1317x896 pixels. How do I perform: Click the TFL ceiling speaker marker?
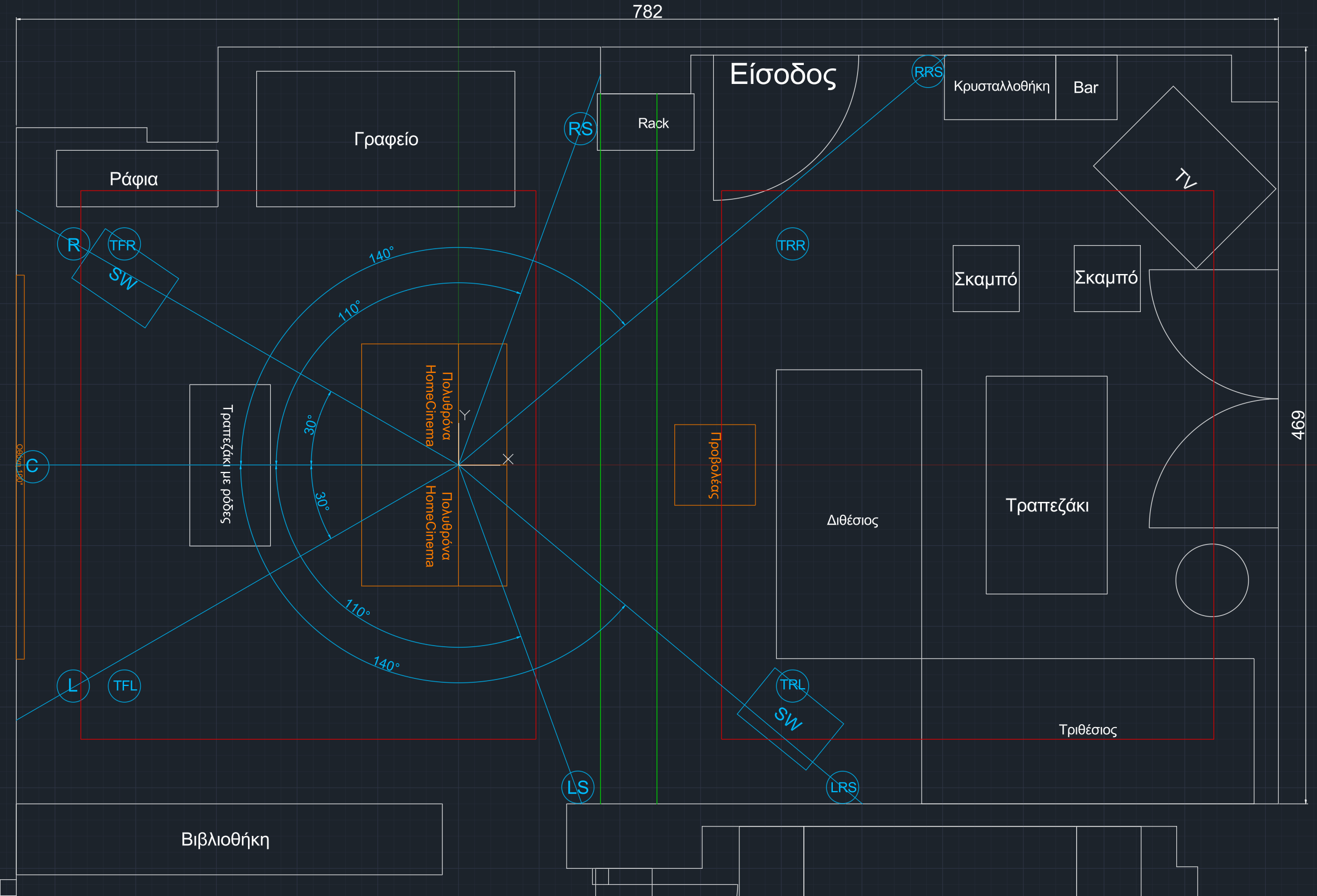coord(124,686)
